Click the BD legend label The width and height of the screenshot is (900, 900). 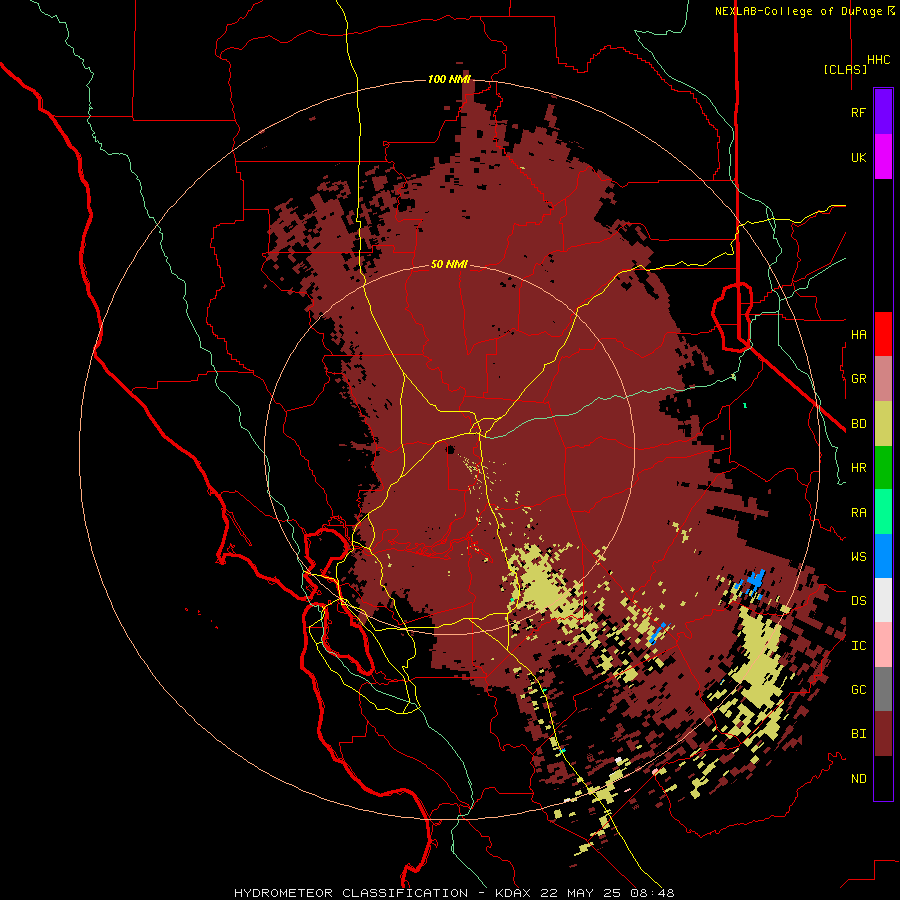(858, 424)
